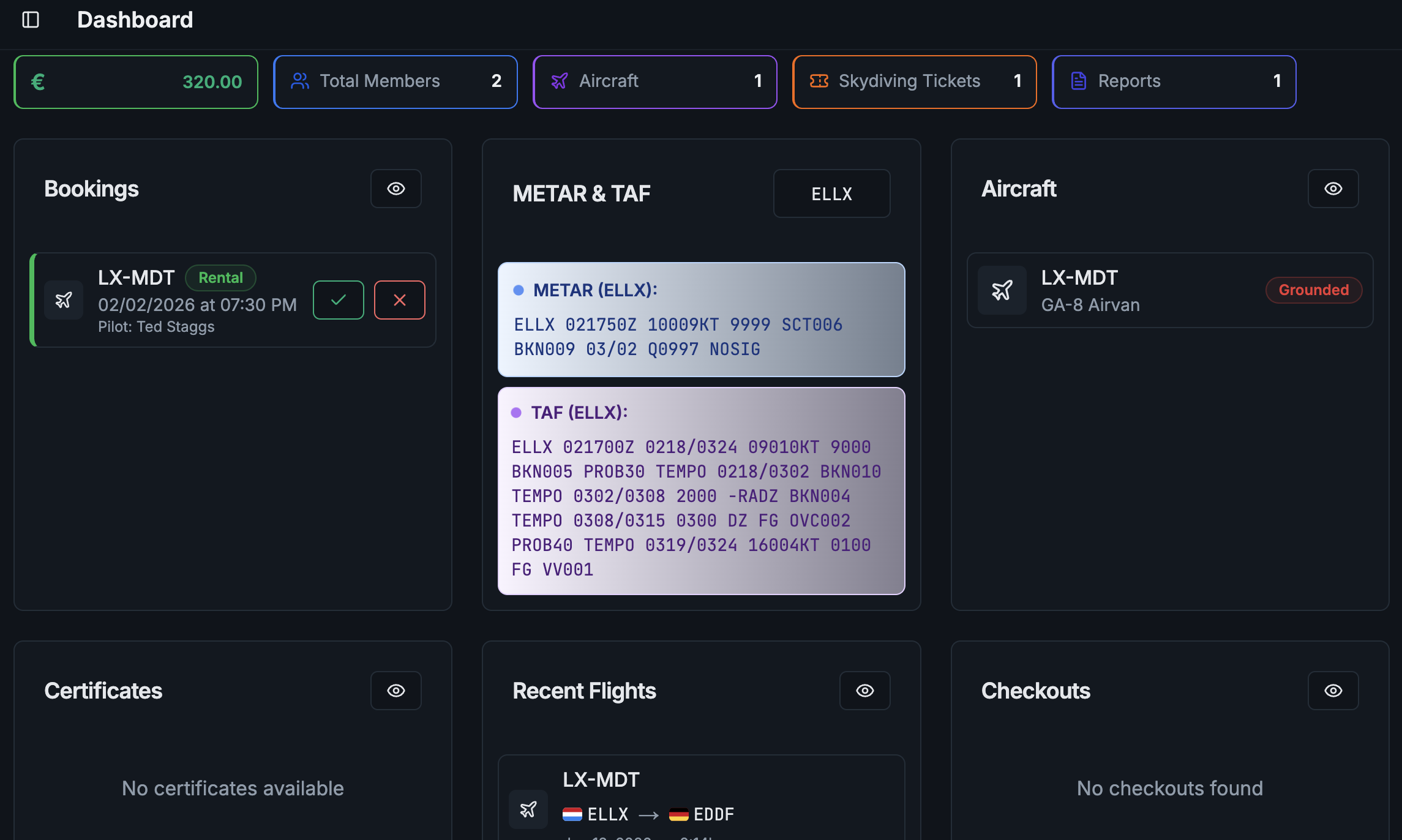Reject the LX-MDT booking with the red X
The height and width of the screenshot is (840, 1402).
(400, 300)
